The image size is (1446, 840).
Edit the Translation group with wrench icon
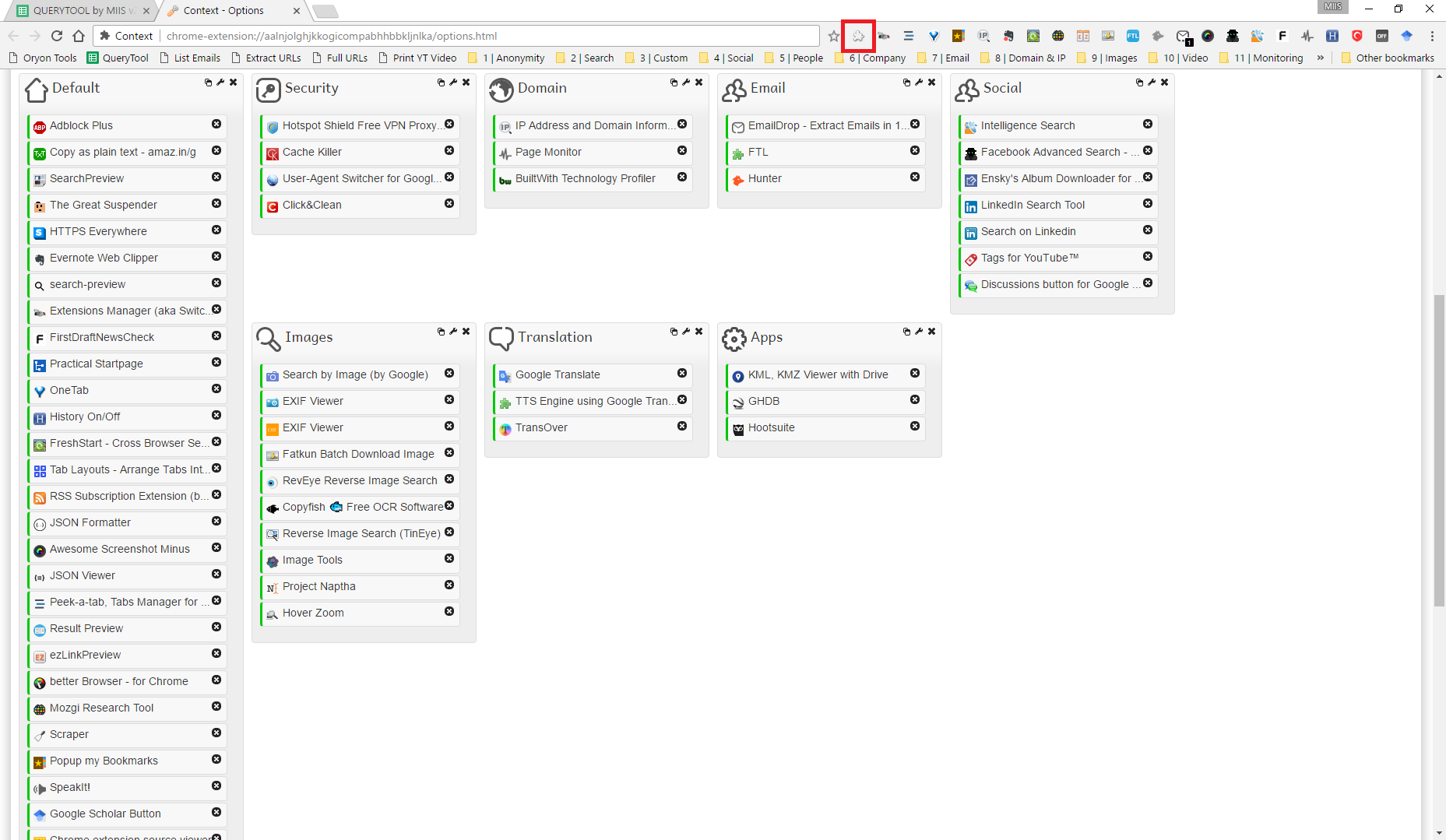coord(686,331)
